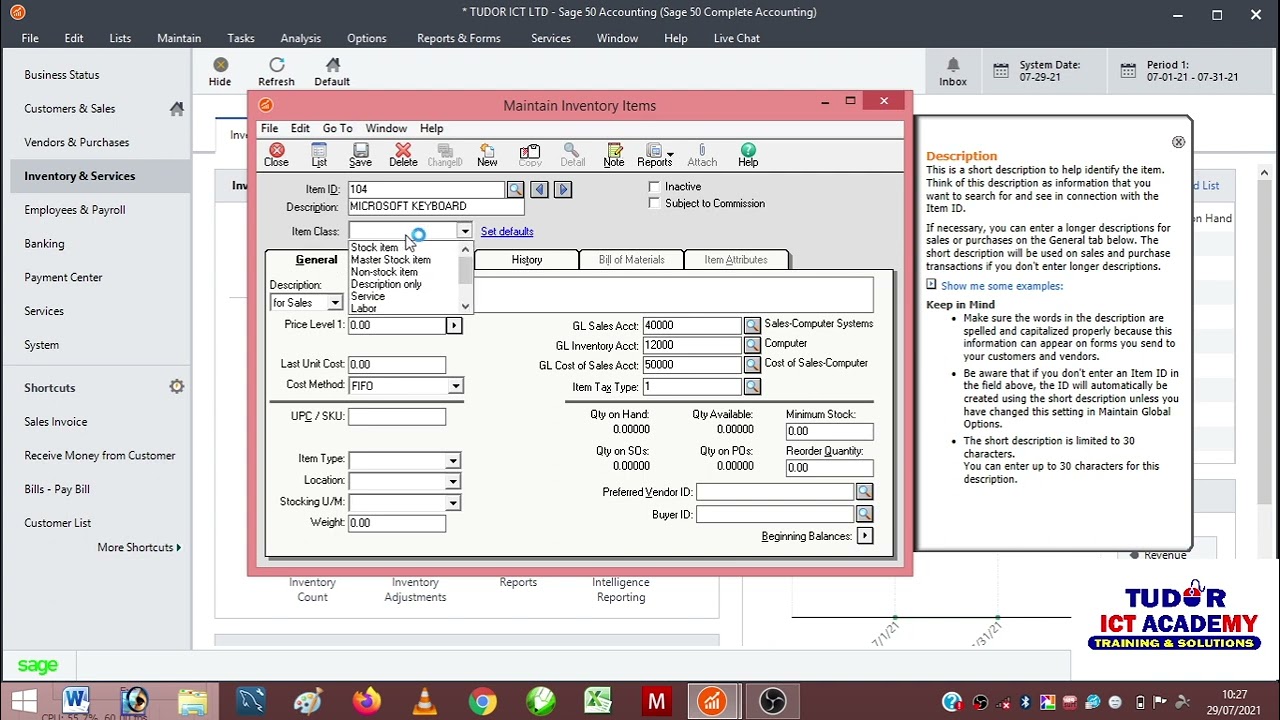Click the Last Unit Cost field

click(397, 365)
